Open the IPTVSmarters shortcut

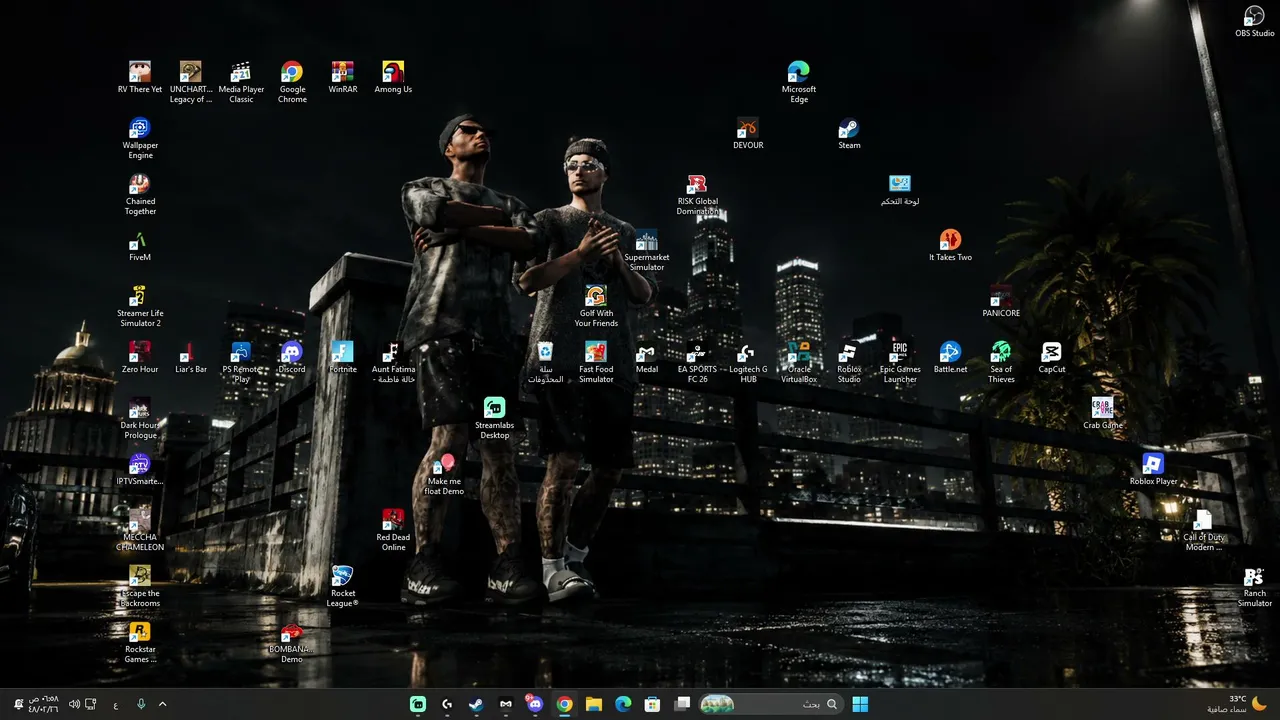(140, 470)
